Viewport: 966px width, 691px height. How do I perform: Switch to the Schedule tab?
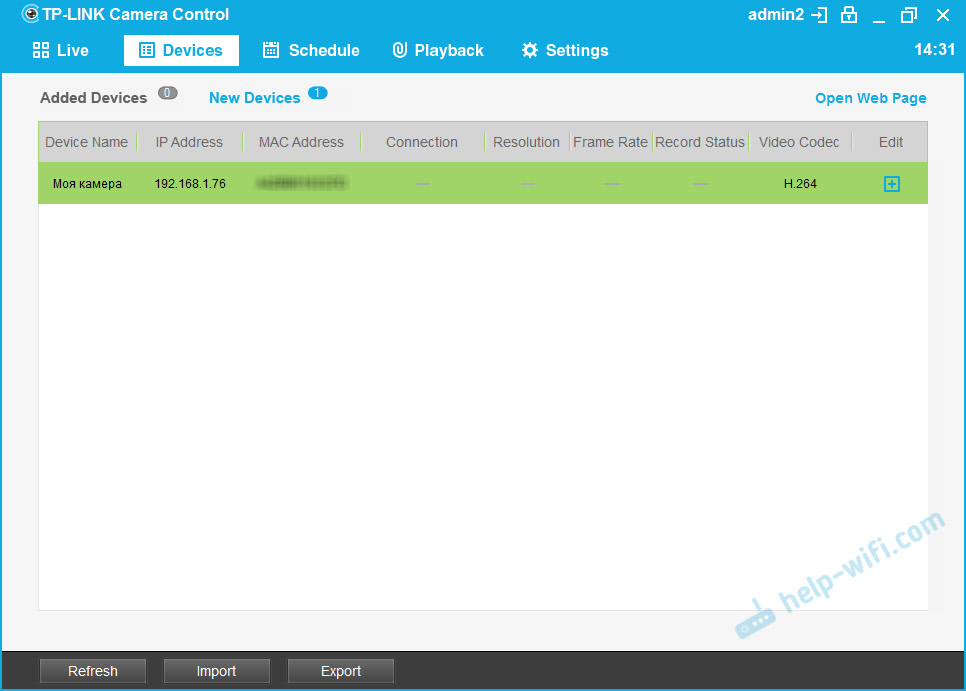pos(310,50)
